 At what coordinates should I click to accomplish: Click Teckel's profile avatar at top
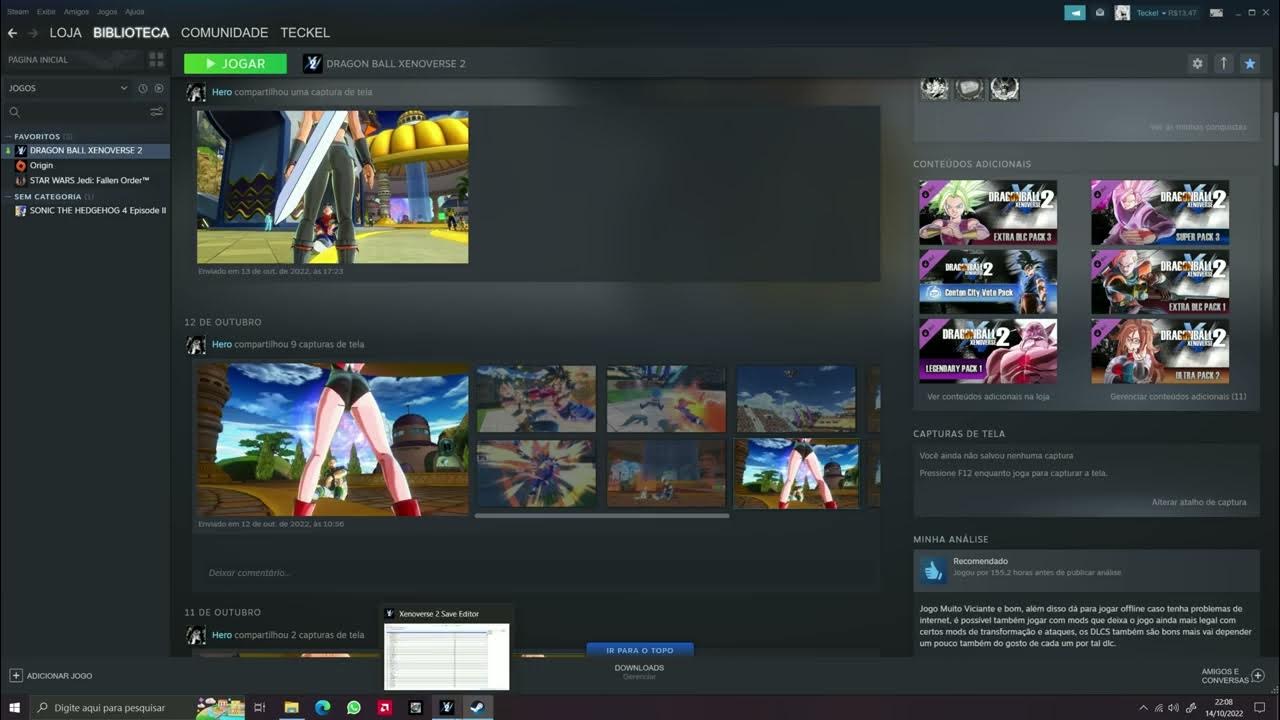1122,13
